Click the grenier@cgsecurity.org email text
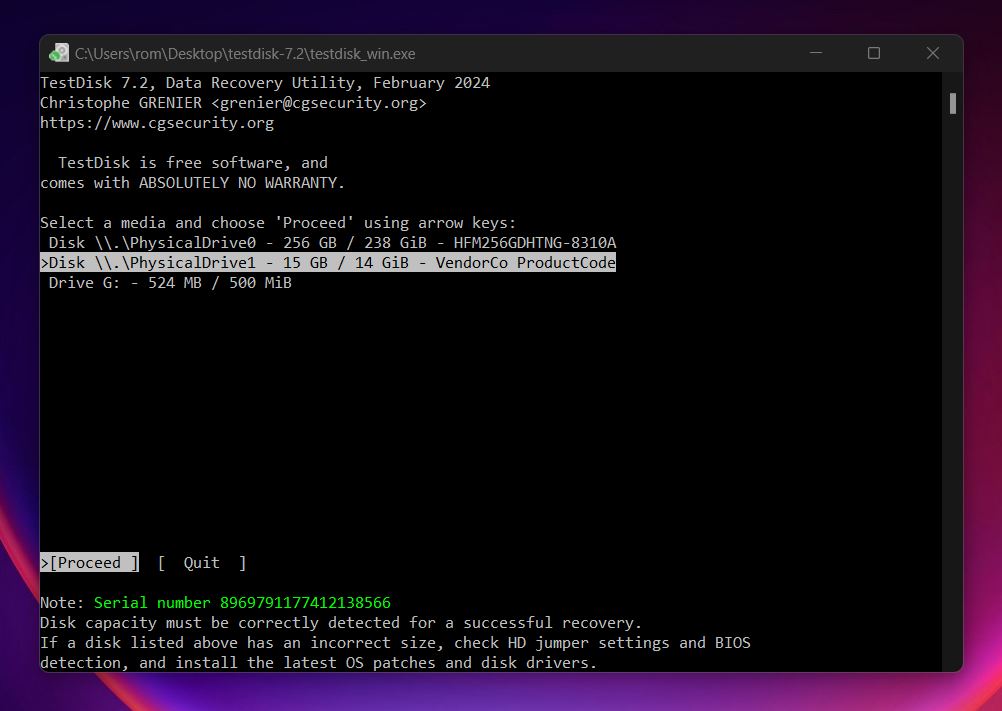The image size is (1002, 711). click(319, 103)
